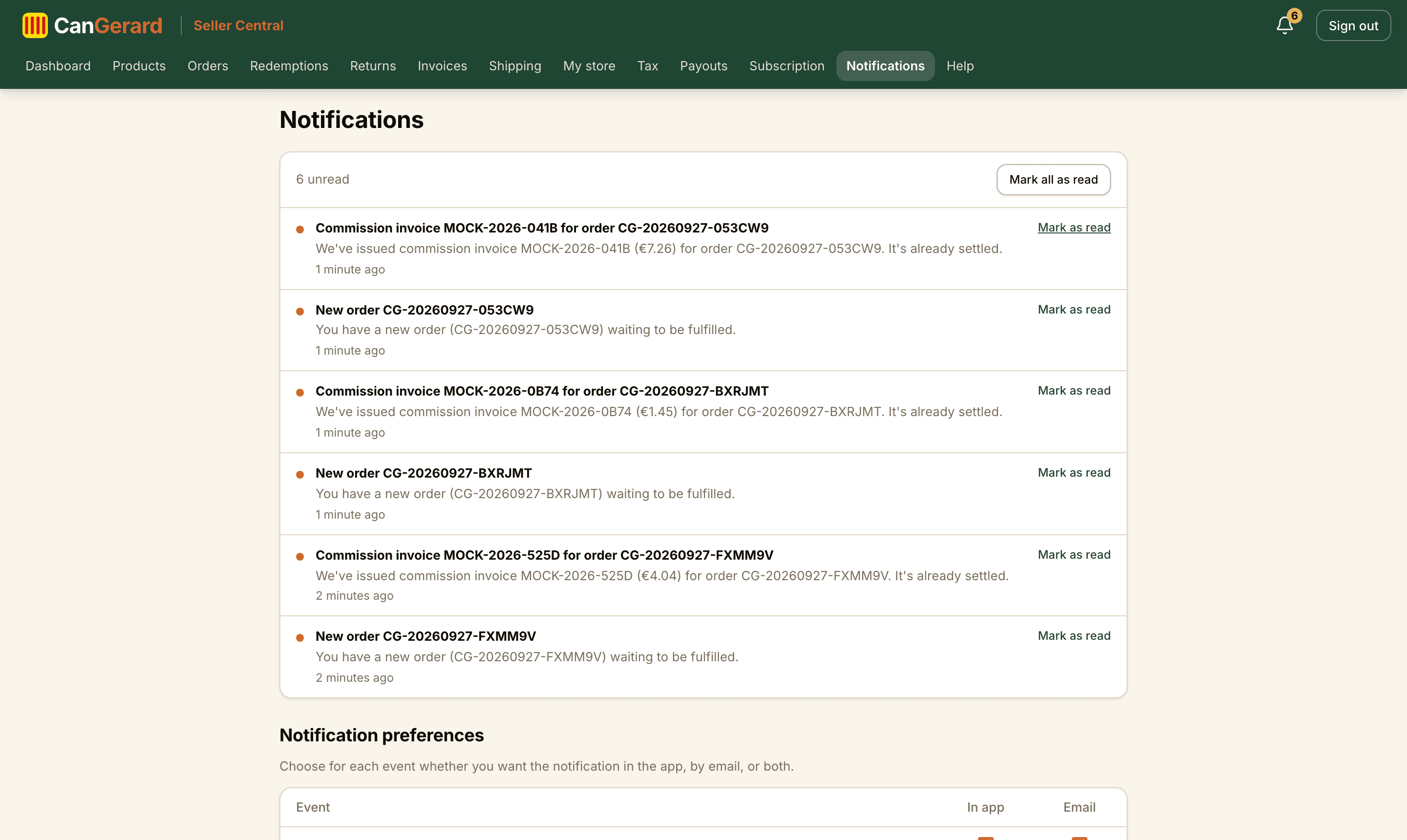Screen dimensions: 1407x840
Task: Click Mark all as read button
Action: point(1053,179)
